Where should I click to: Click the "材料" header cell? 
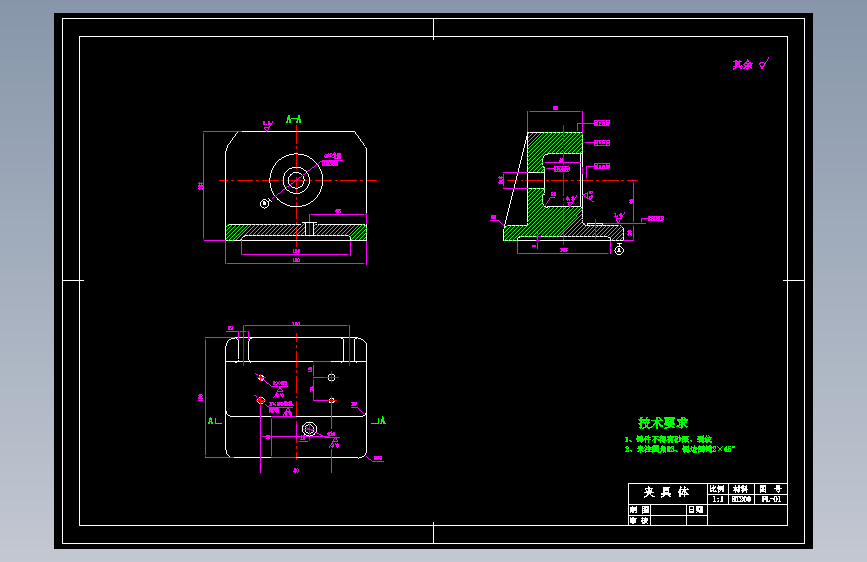[x=740, y=489]
